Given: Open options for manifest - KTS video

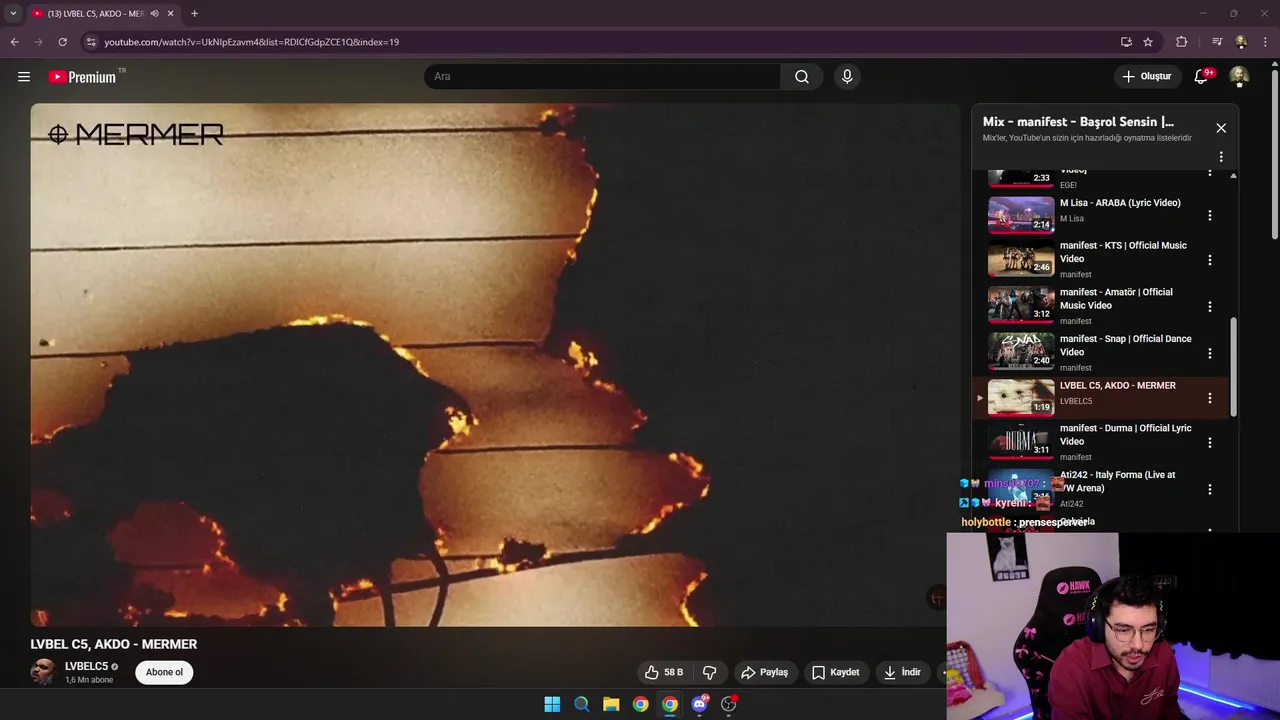Looking at the screenshot, I should tap(1209, 260).
